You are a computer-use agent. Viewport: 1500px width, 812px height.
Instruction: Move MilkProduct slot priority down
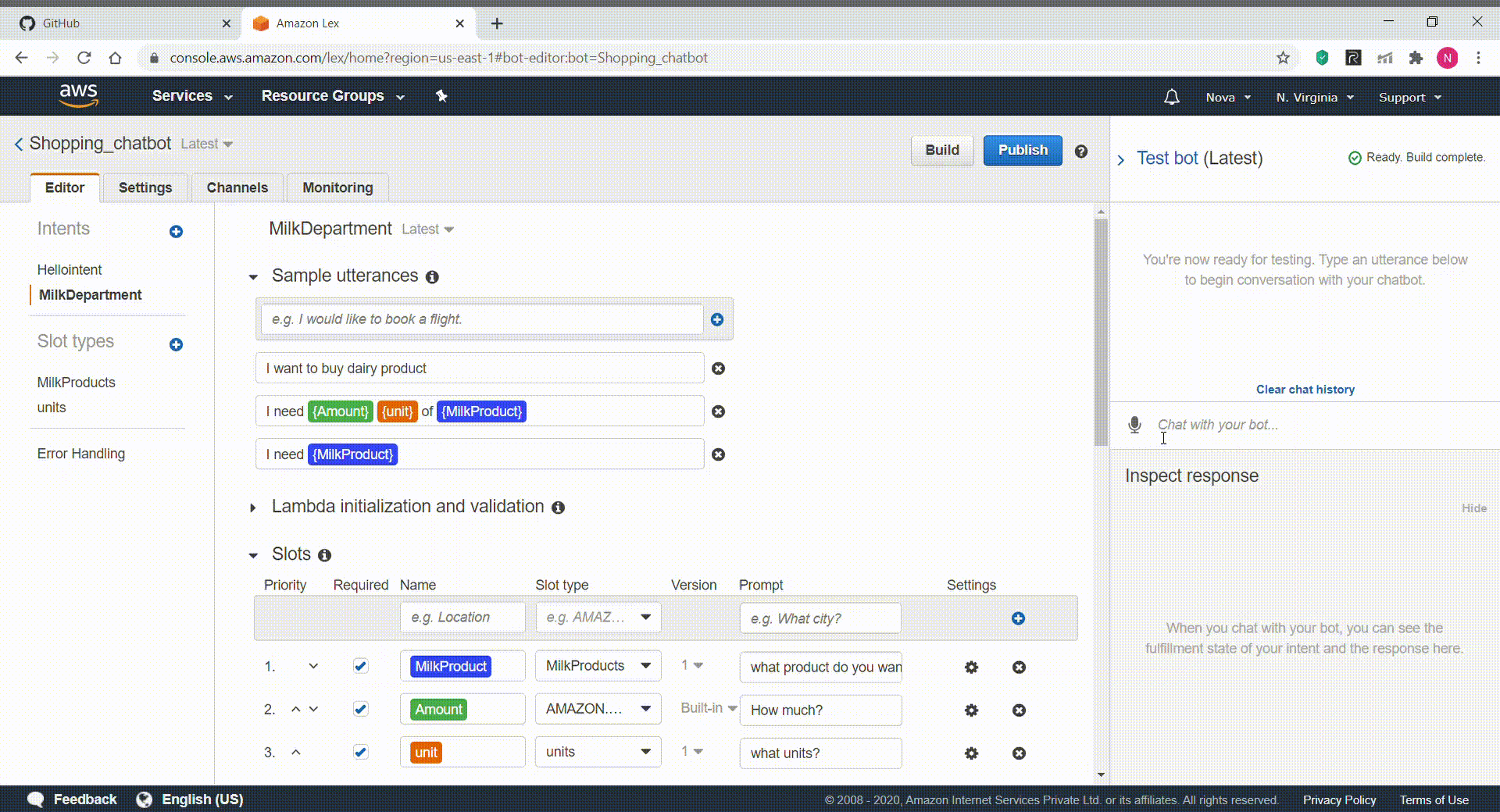pos(313,666)
